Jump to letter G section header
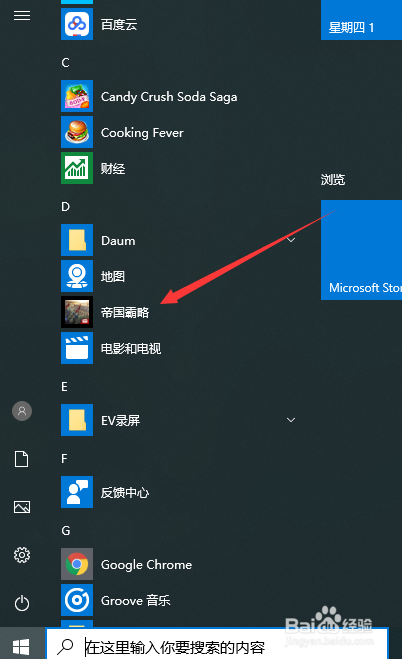This screenshot has width=402, height=659. pos(66,531)
